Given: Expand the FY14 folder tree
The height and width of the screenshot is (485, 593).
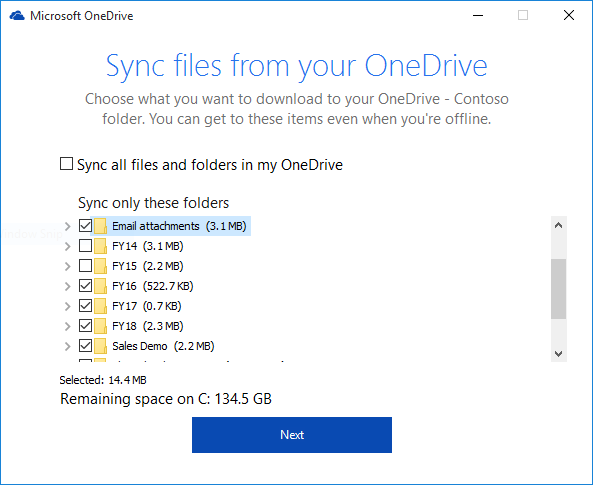Looking at the screenshot, I should (x=68, y=246).
